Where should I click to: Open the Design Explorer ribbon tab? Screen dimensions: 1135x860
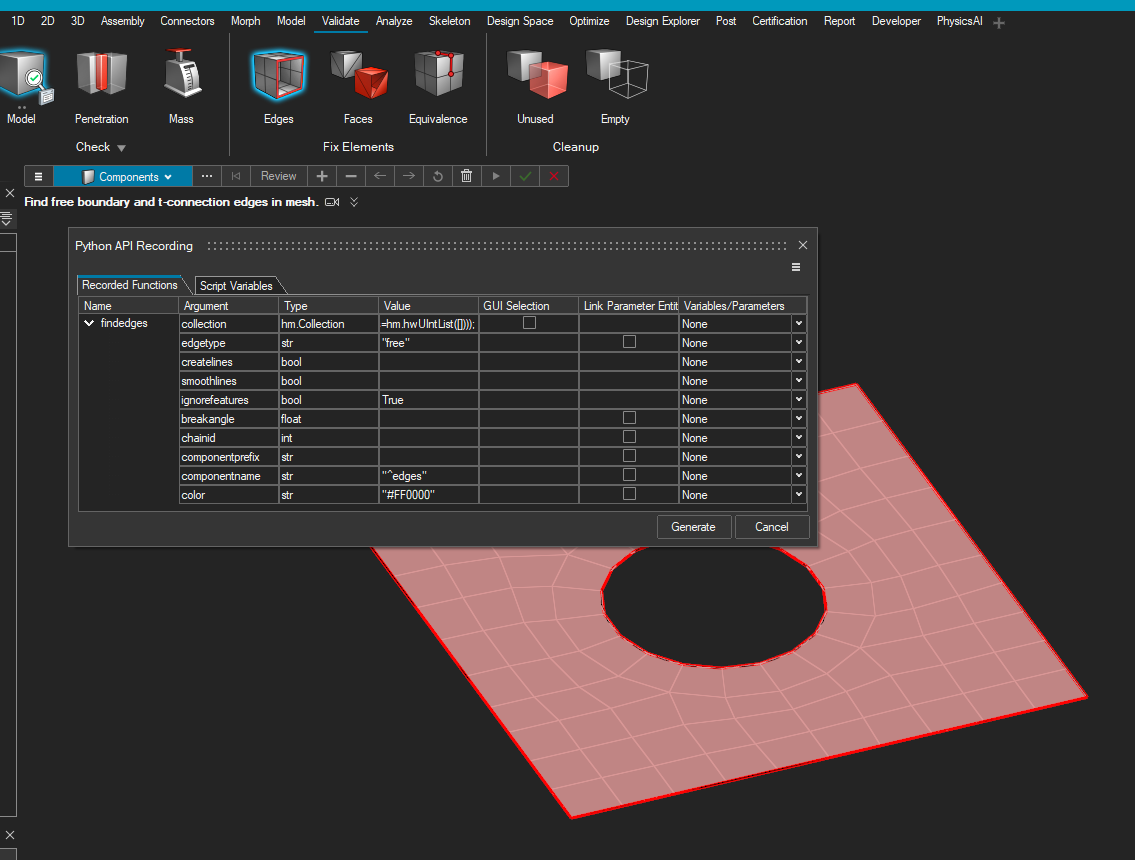click(x=663, y=21)
